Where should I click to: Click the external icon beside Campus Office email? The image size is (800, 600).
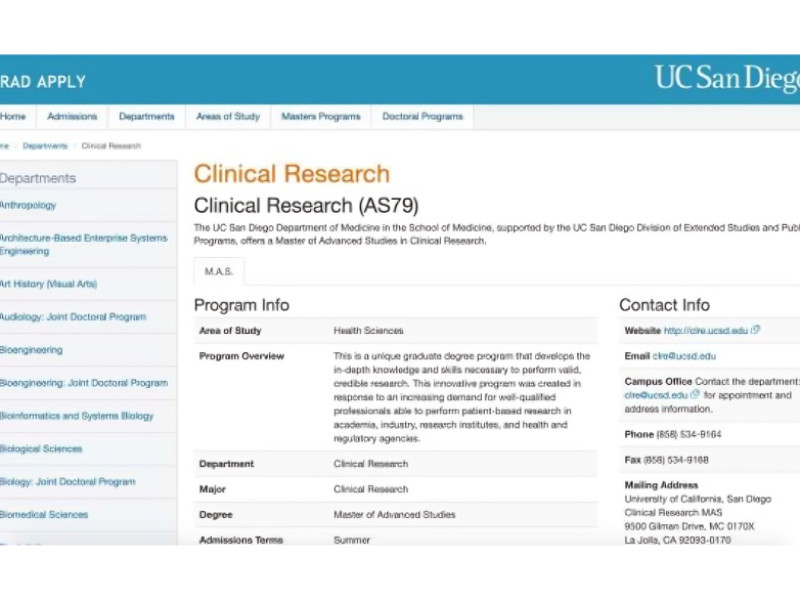(695, 394)
